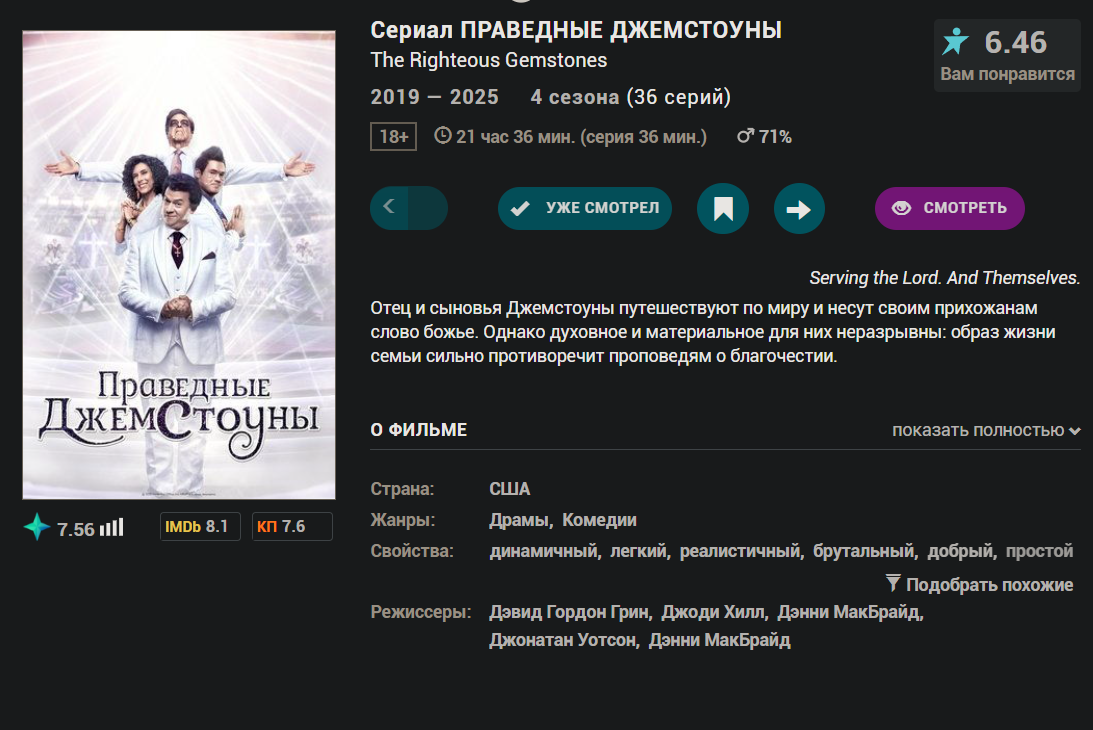This screenshot has width=1093, height=730.
Task: Click the right arrow share button
Action: point(799,208)
